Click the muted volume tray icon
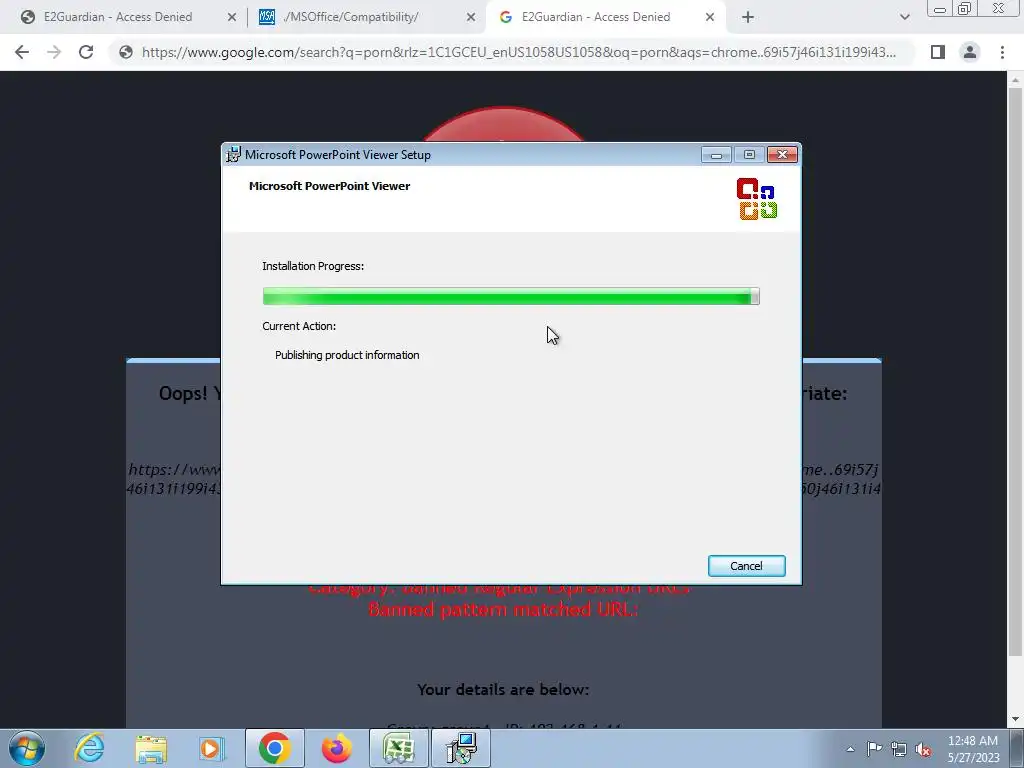Screen dimensions: 1024x768 coord(923,749)
